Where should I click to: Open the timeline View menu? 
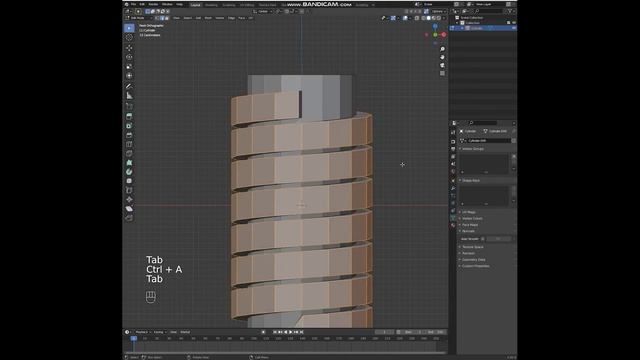click(x=173, y=332)
